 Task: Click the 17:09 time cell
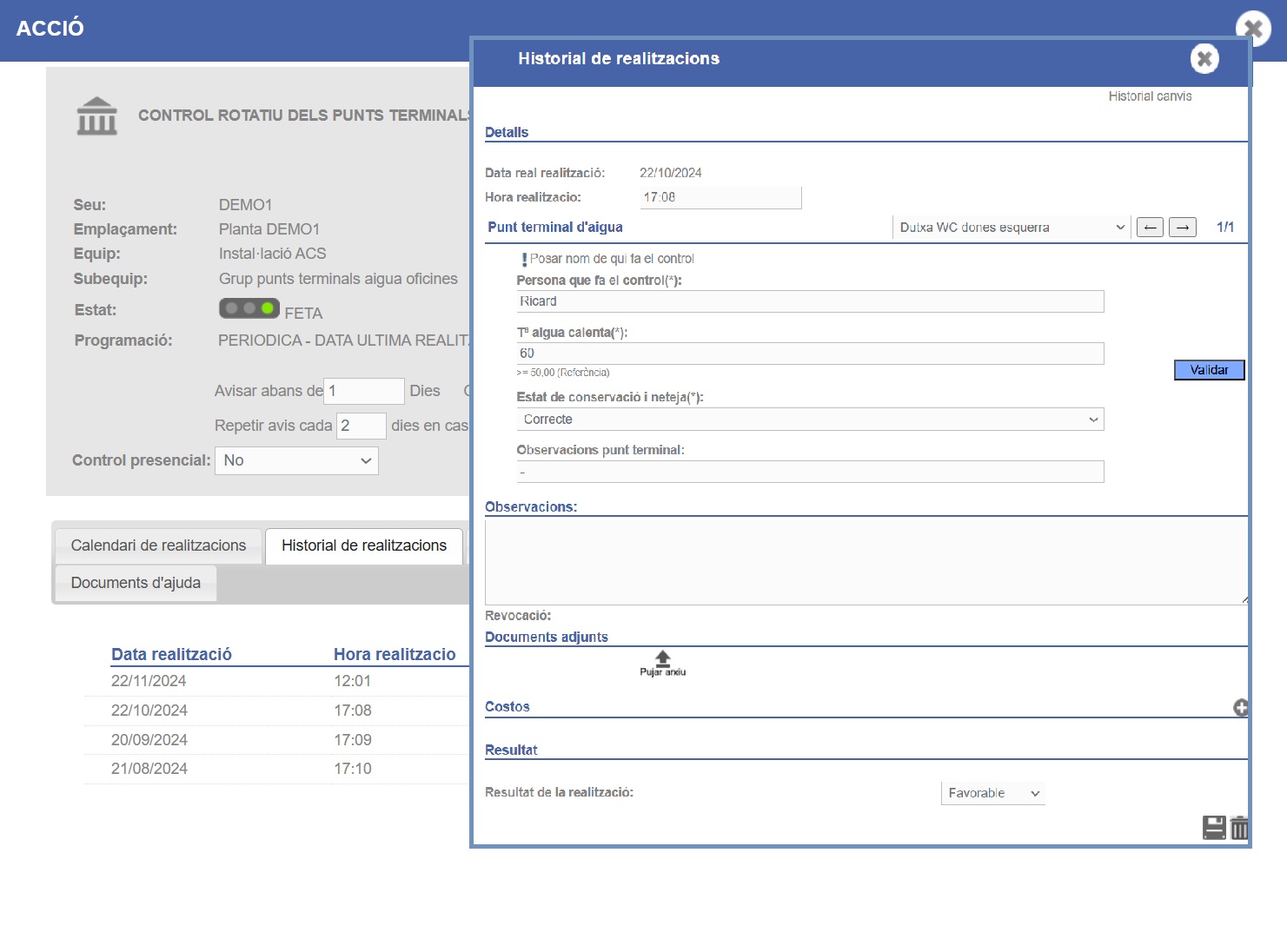click(352, 740)
